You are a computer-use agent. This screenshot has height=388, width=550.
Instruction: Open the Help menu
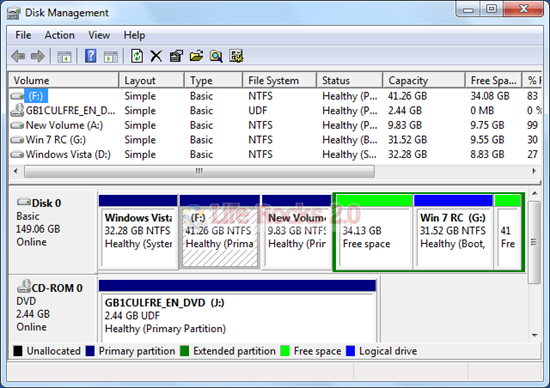tap(134, 35)
